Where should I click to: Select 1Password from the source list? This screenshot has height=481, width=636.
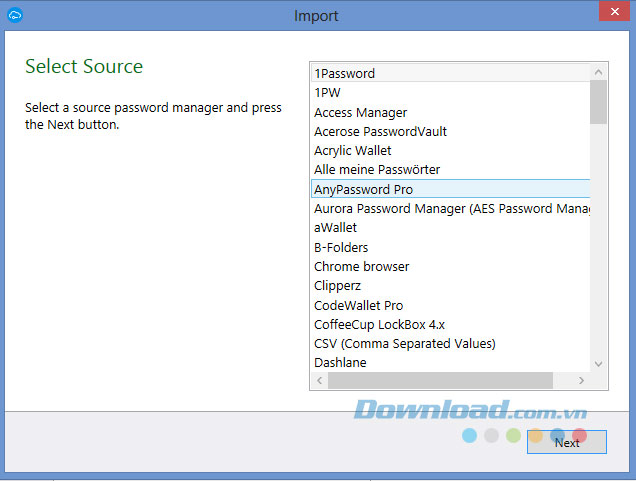[x=451, y=73]
